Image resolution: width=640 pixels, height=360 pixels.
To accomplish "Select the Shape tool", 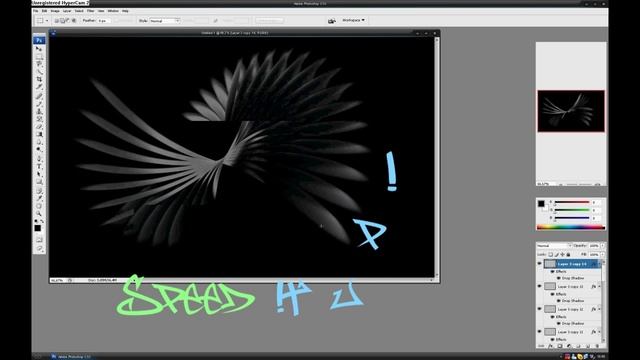I will 39,182.
